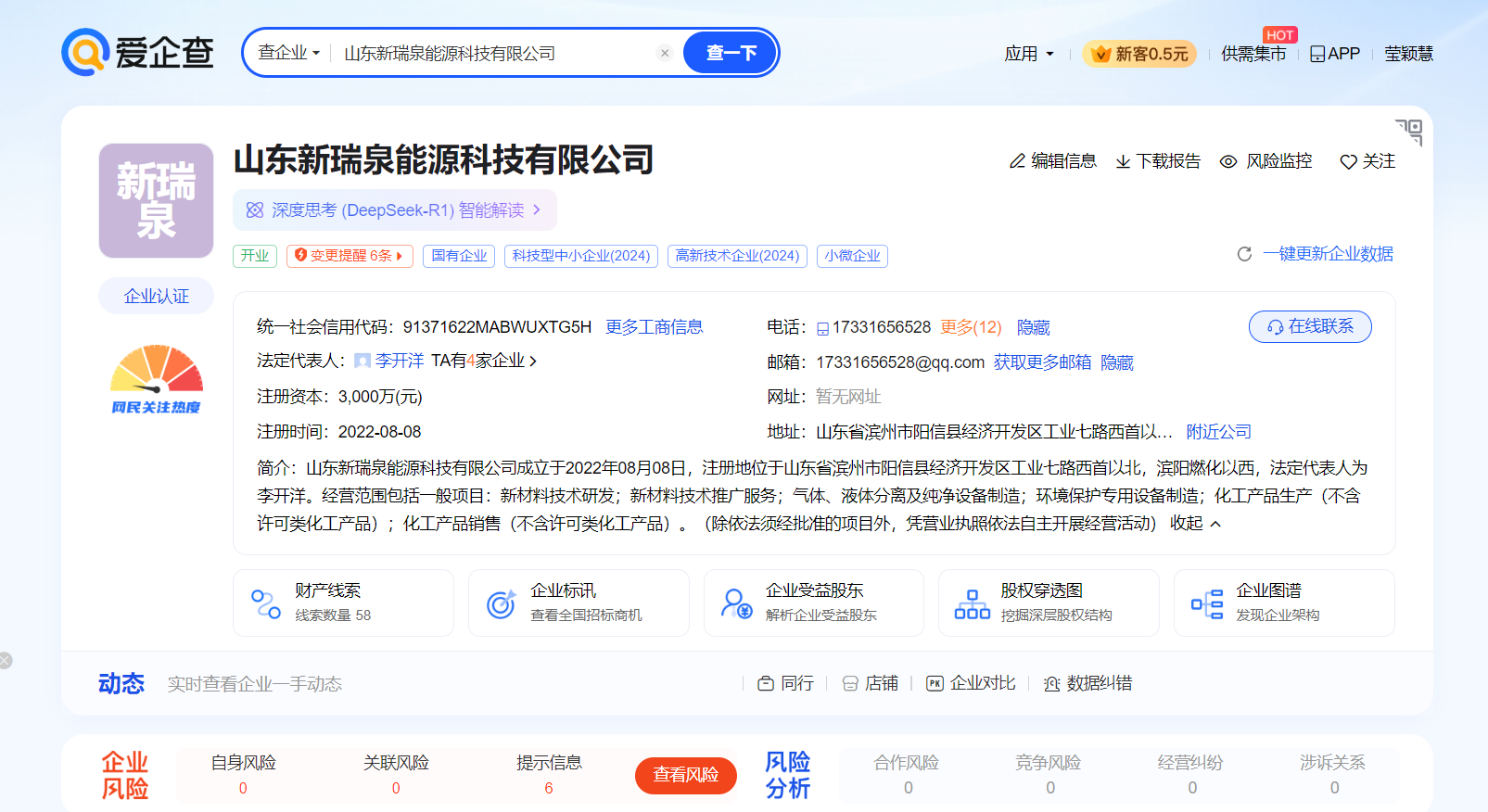Image resolution: width=1488 pixels, height=812 pixels.
Task: Click phone number 17331656528
Action: (881, 327)
